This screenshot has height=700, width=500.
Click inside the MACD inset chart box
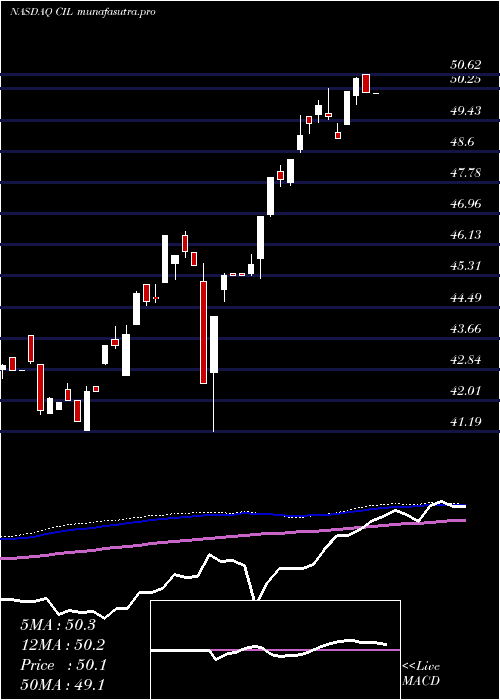pos(275,650)
